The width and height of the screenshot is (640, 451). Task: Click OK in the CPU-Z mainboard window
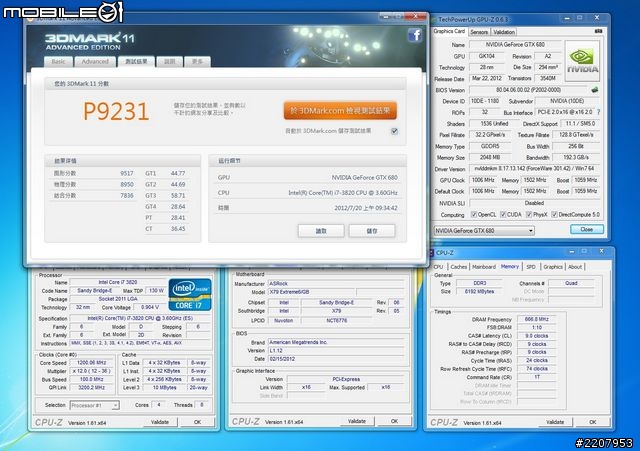(394, 421)
